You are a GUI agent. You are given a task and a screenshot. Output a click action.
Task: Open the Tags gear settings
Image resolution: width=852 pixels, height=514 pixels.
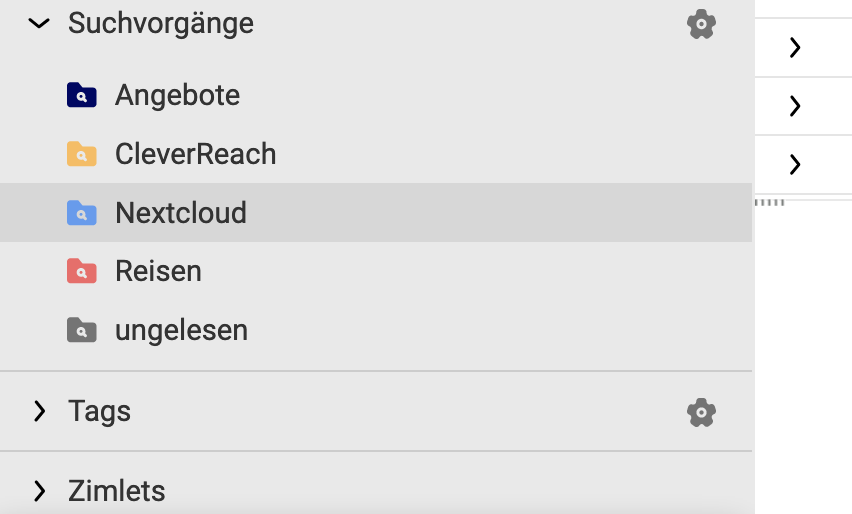point(701,412)
